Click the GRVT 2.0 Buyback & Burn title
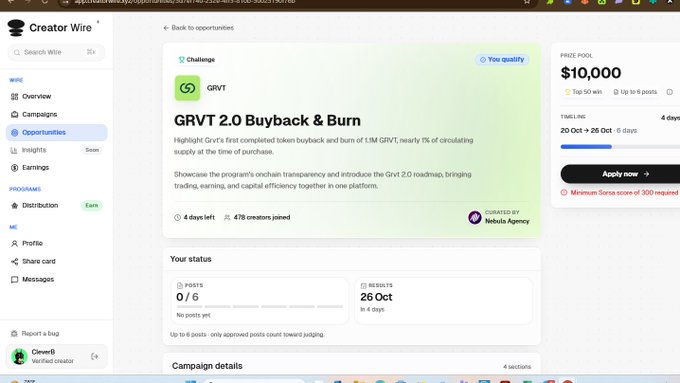The height and width of the screenshot is (383, 680). [267, 120]
